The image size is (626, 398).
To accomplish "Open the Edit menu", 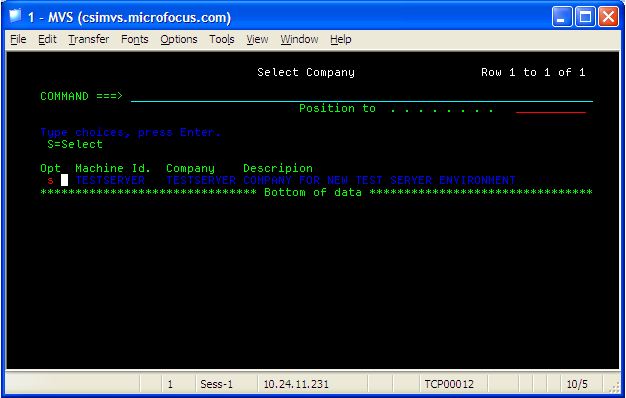I will click(x=48, y=40).
